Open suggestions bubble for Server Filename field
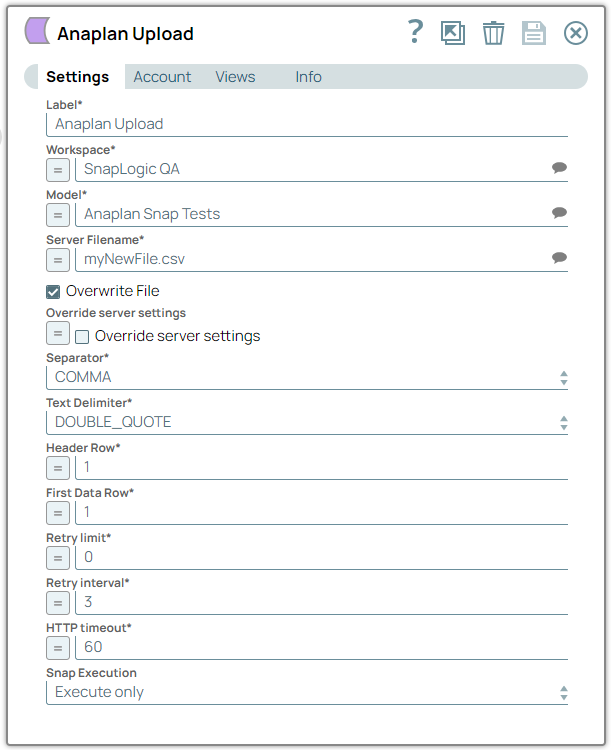Viewport: 611px width, 750px height. coord(559,258)
